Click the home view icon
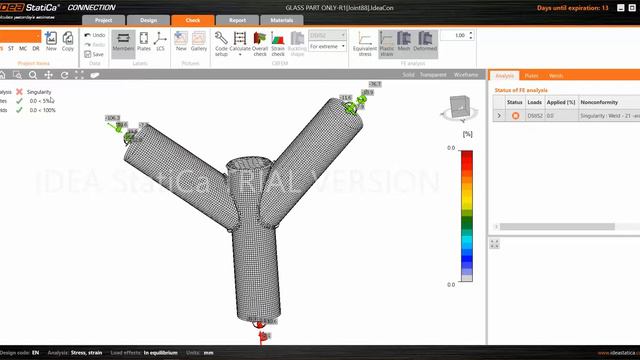Screen dimensions: 640x360 3,75
